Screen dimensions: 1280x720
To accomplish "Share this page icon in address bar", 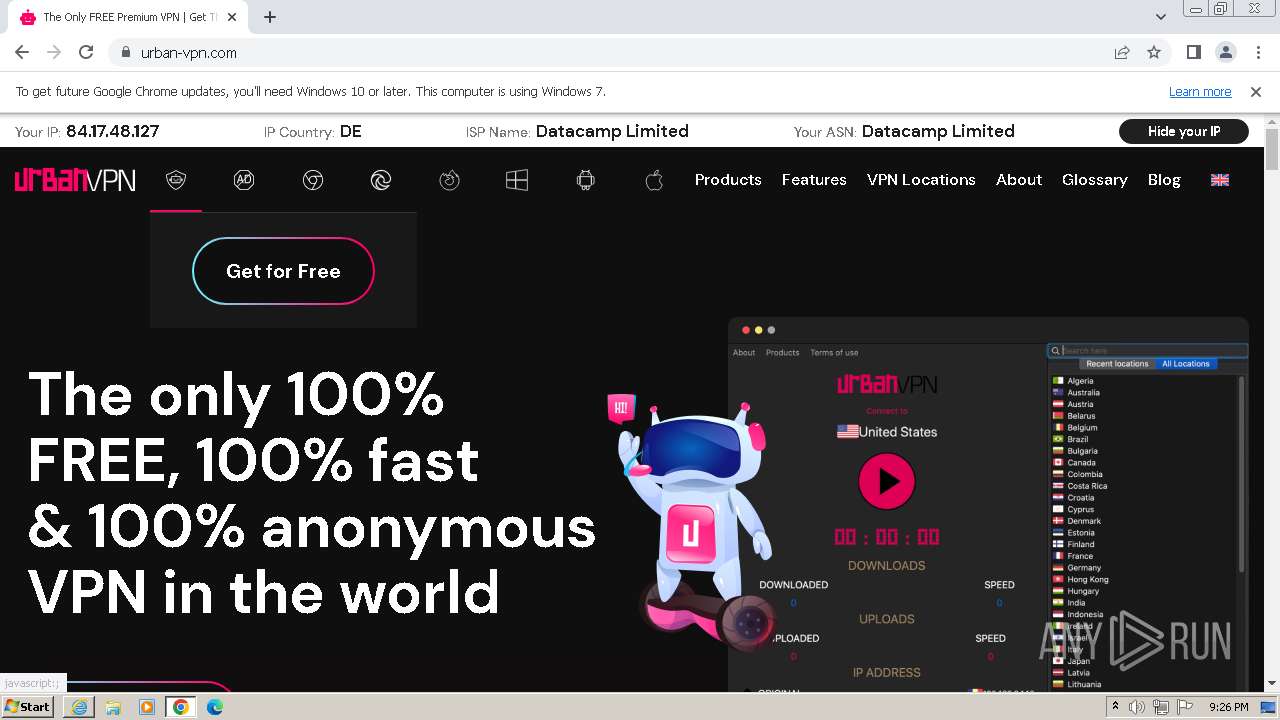I will [x=1122, y=53].
